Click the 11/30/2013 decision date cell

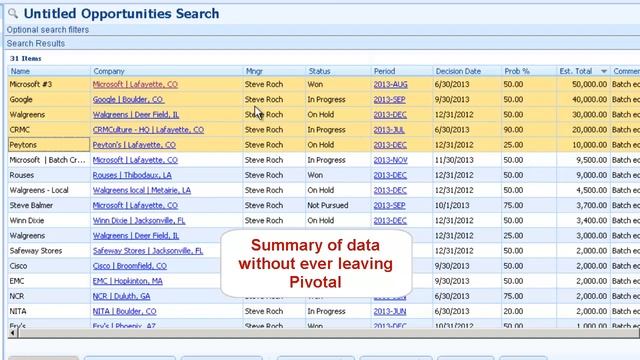[467, 160]
